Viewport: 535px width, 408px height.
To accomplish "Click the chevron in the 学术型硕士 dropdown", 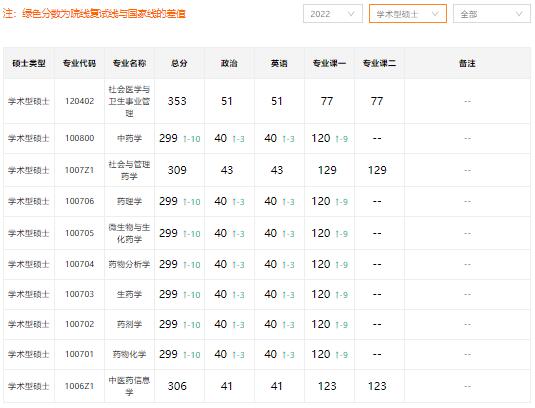I will point(435,14).
